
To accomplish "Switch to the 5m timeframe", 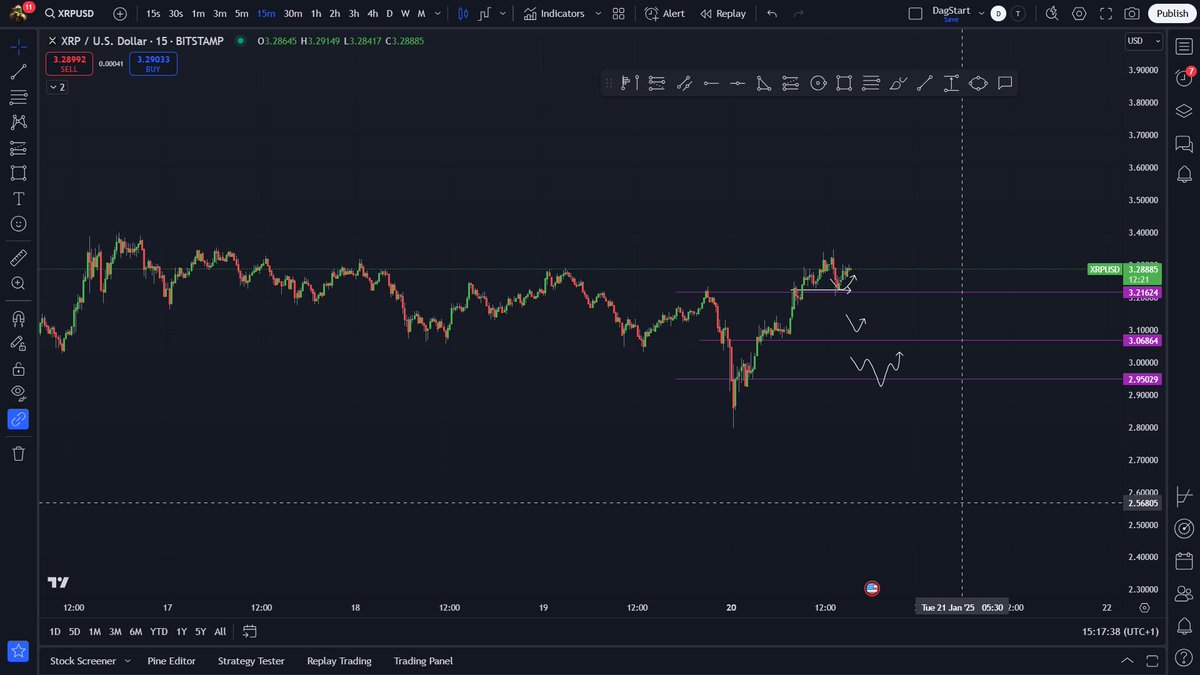I will tap(242, 14).
